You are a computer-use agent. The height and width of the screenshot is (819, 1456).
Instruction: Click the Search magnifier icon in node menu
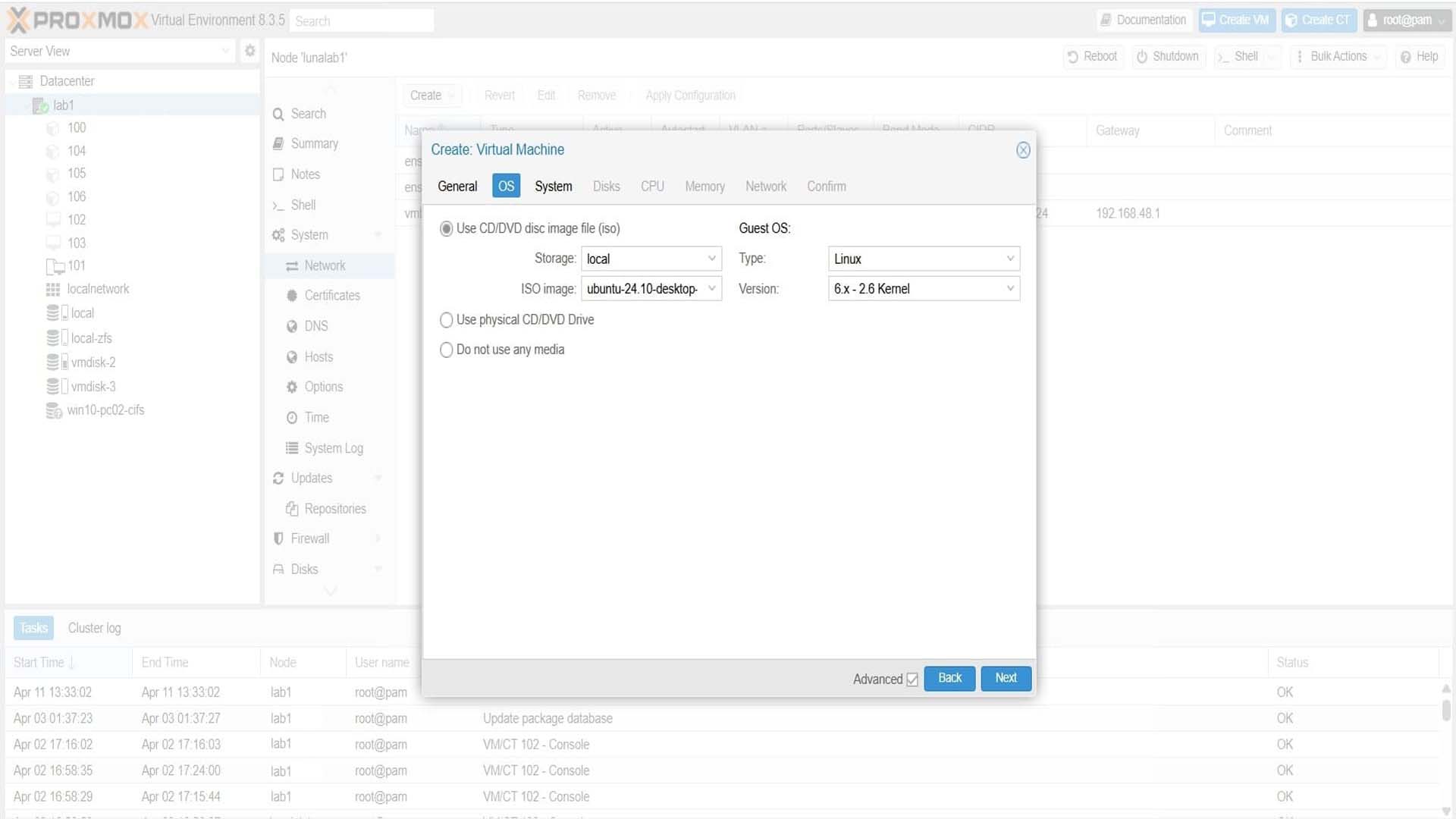click(x=278, y=115)
